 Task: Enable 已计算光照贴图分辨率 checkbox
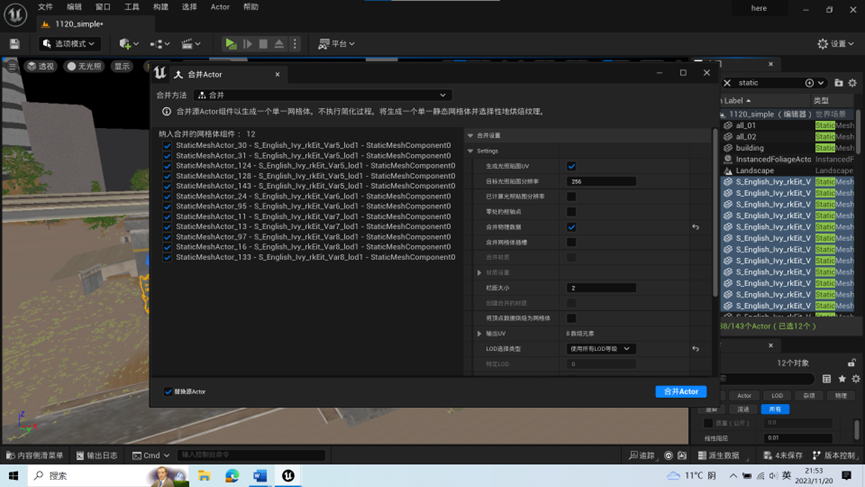[572, 196]
